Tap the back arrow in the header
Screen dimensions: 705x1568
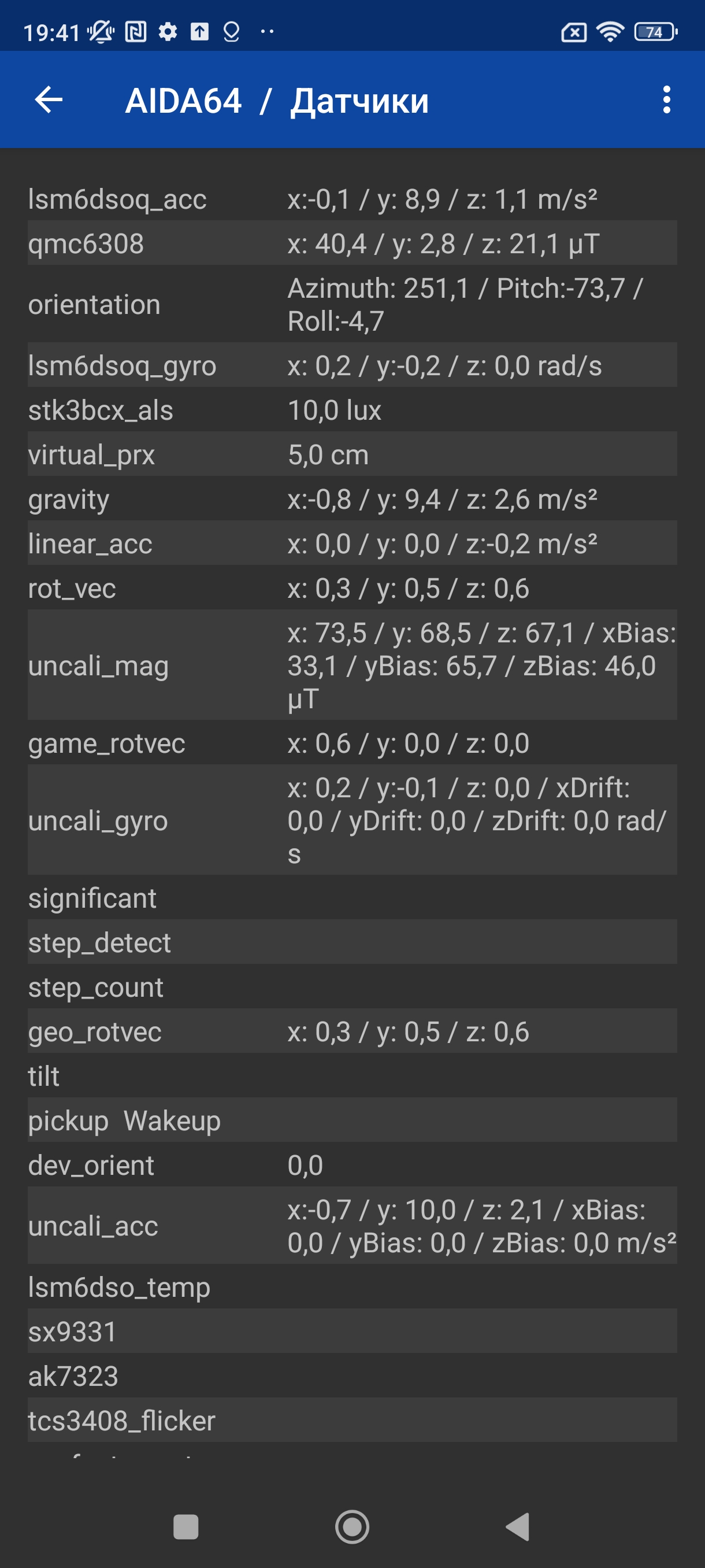click(49, 100)
